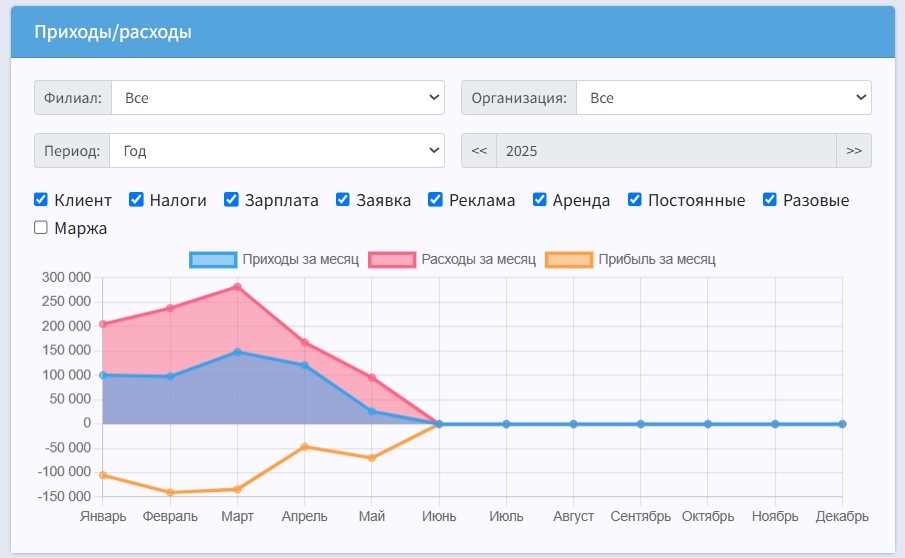
Task: Click the April income point on blue line
Action: click(x=305, y=365)
